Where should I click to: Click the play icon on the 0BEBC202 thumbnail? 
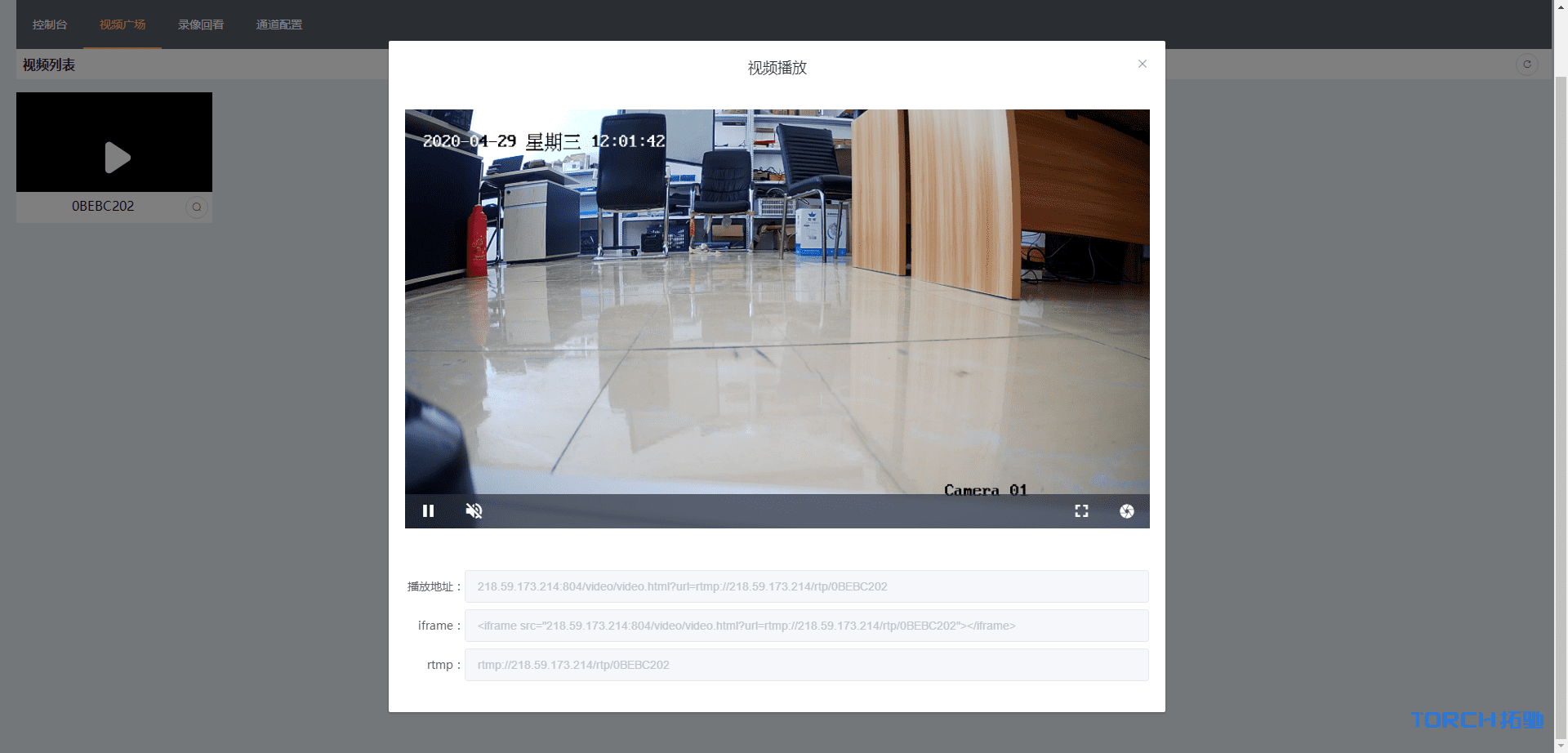tap(118, 157)
